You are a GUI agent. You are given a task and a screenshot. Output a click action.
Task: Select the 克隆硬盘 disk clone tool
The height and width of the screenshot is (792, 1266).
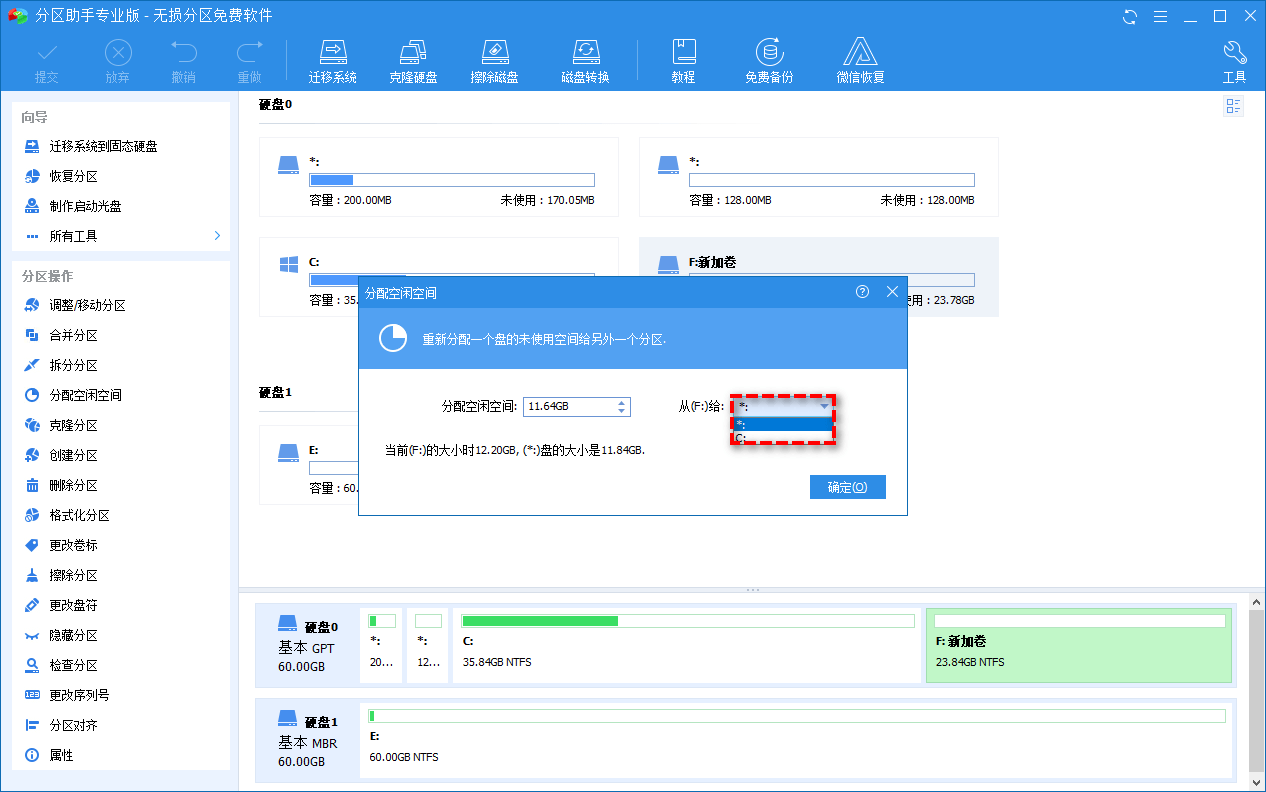pos(414,58)
